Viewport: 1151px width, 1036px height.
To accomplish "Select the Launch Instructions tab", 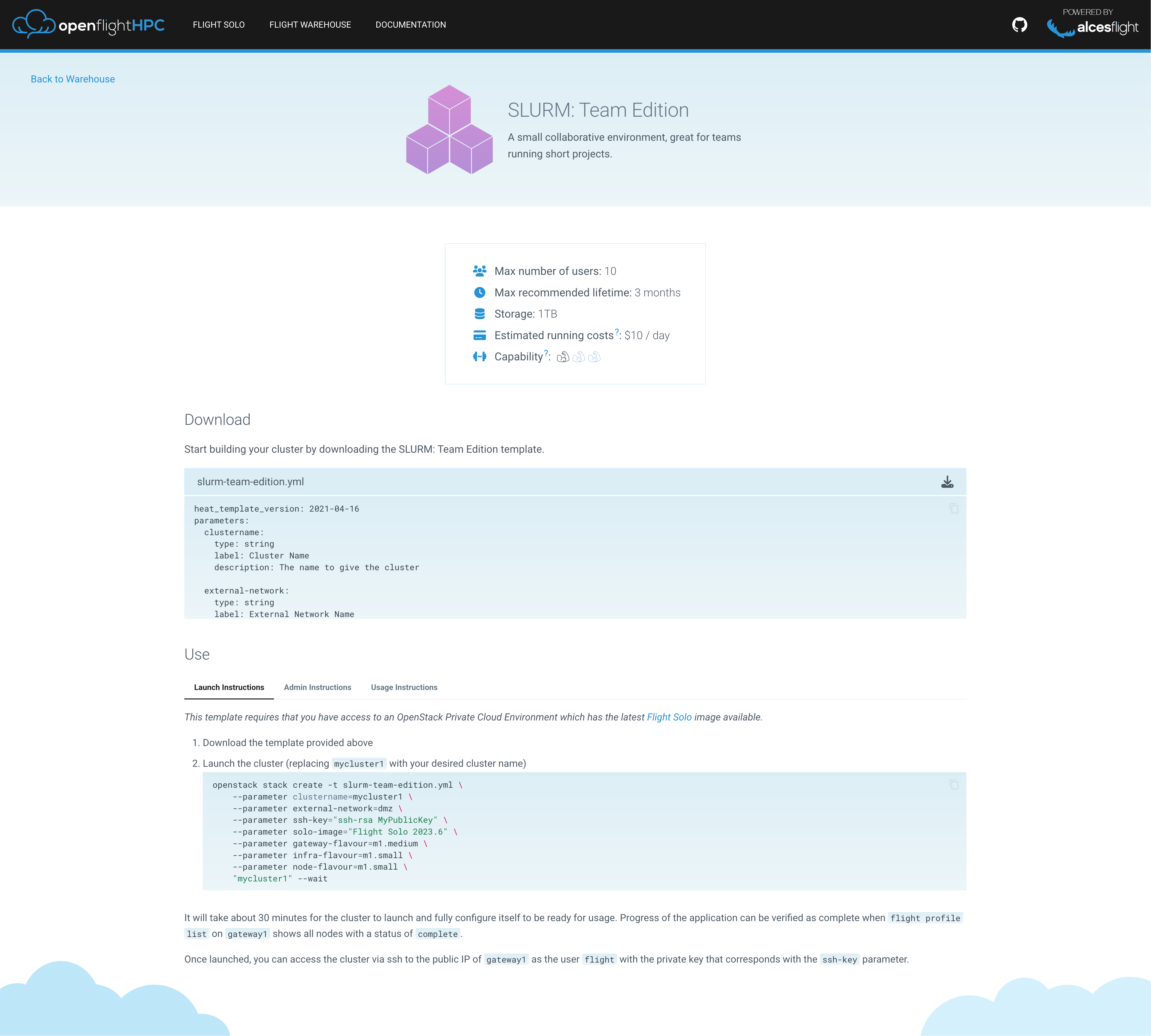I will pos(229,687).
